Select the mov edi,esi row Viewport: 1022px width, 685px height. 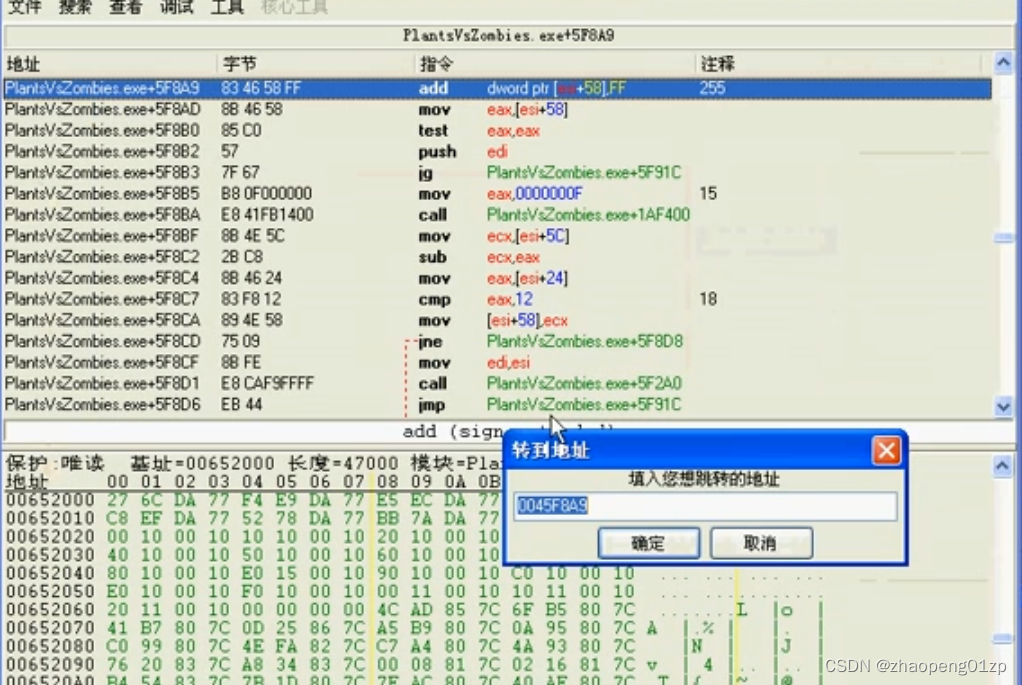click(x=497, y=362)
